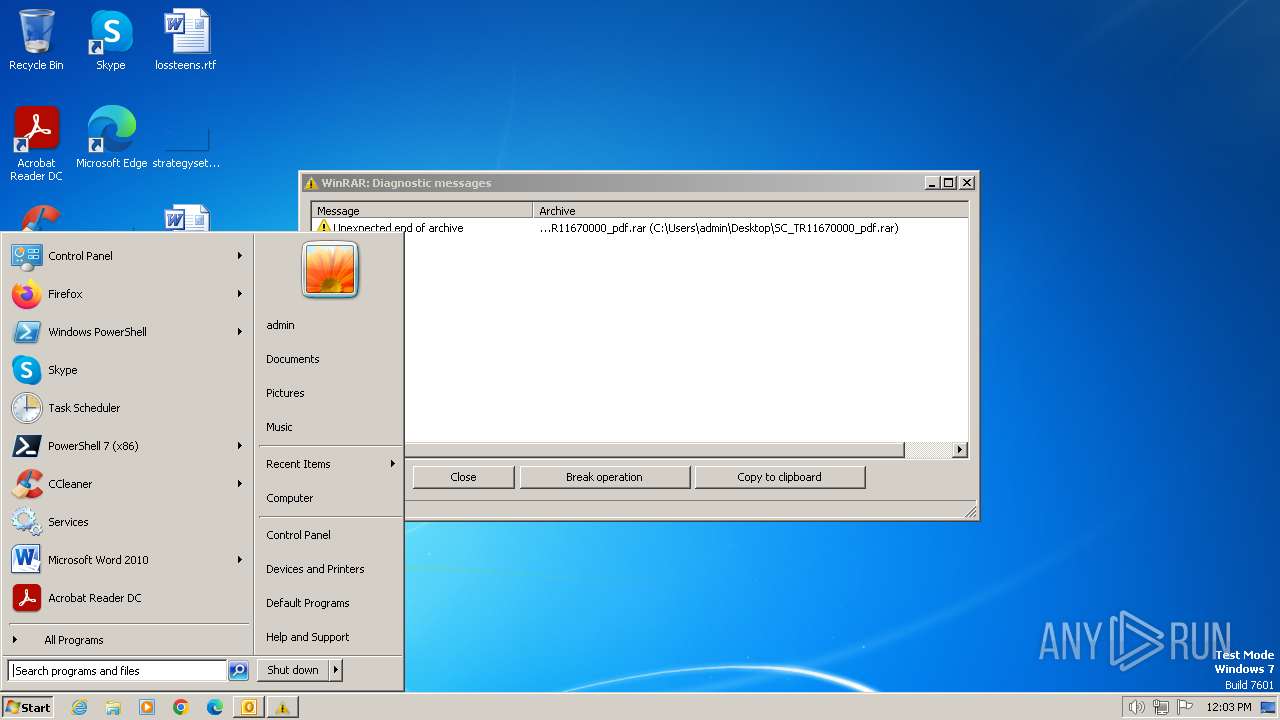Open the Shut down options arrow

[x=336, y=670]
